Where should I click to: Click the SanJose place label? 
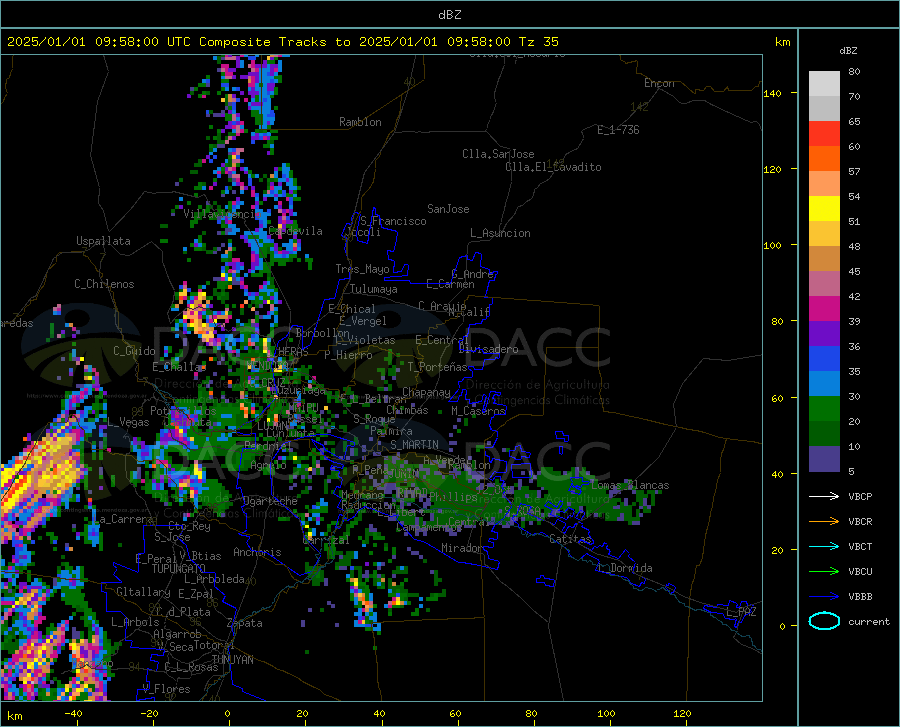click(448, 209)
